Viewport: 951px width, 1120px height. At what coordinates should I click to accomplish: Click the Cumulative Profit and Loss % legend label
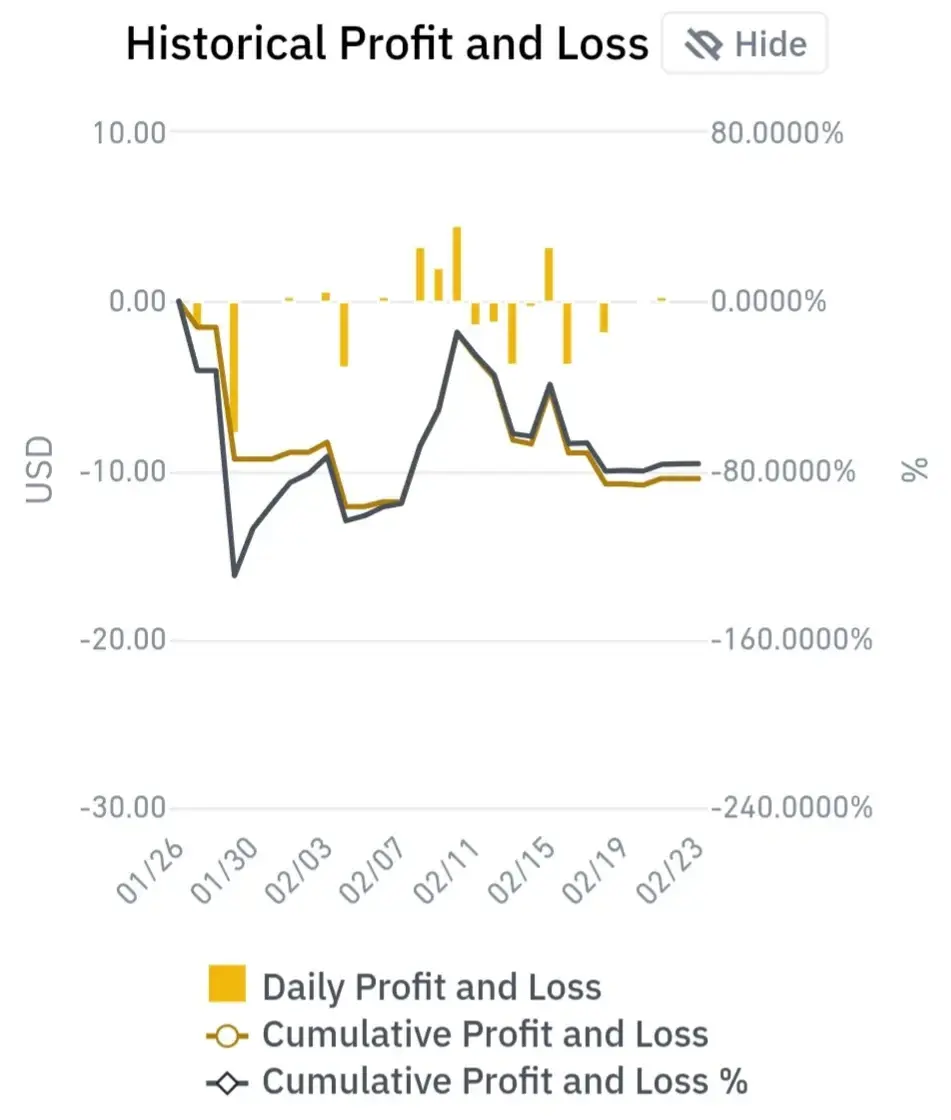point(504,1081)
